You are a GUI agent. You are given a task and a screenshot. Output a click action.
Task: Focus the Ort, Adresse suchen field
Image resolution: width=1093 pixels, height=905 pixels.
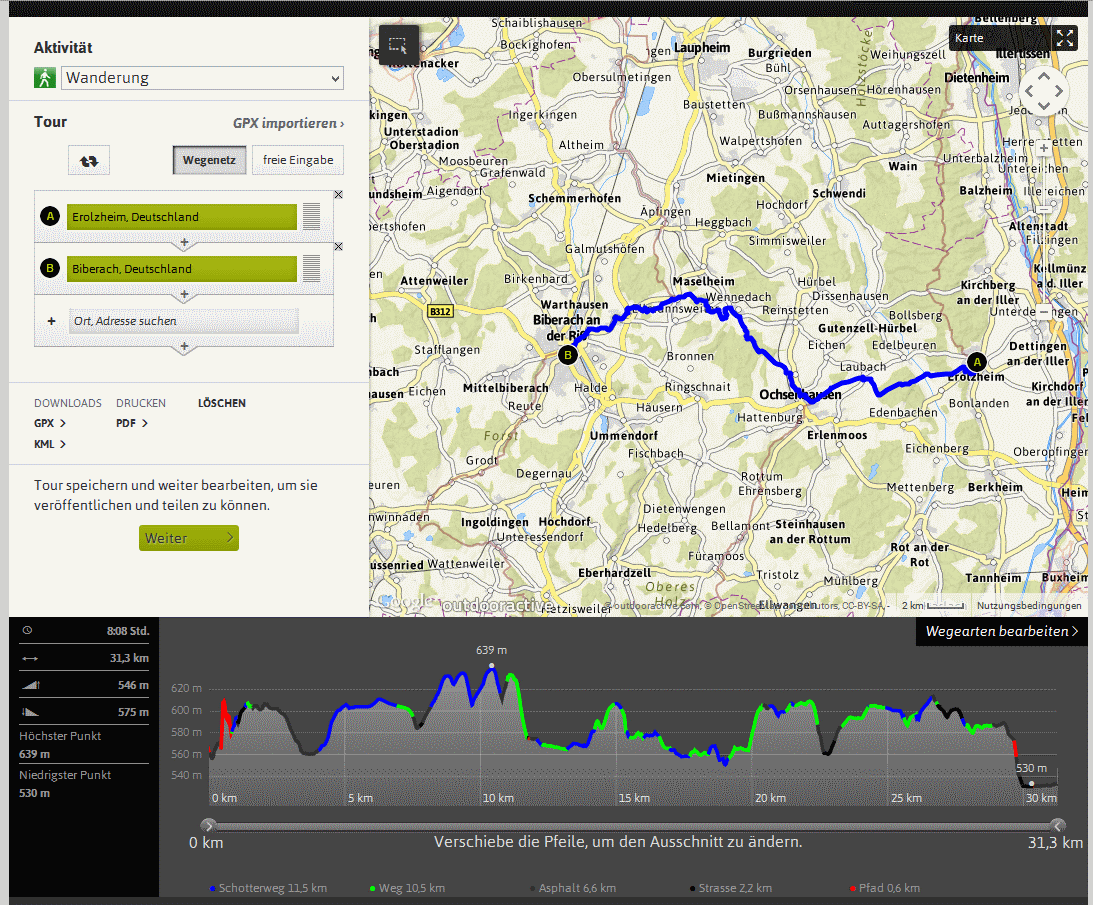pos(184,321)
